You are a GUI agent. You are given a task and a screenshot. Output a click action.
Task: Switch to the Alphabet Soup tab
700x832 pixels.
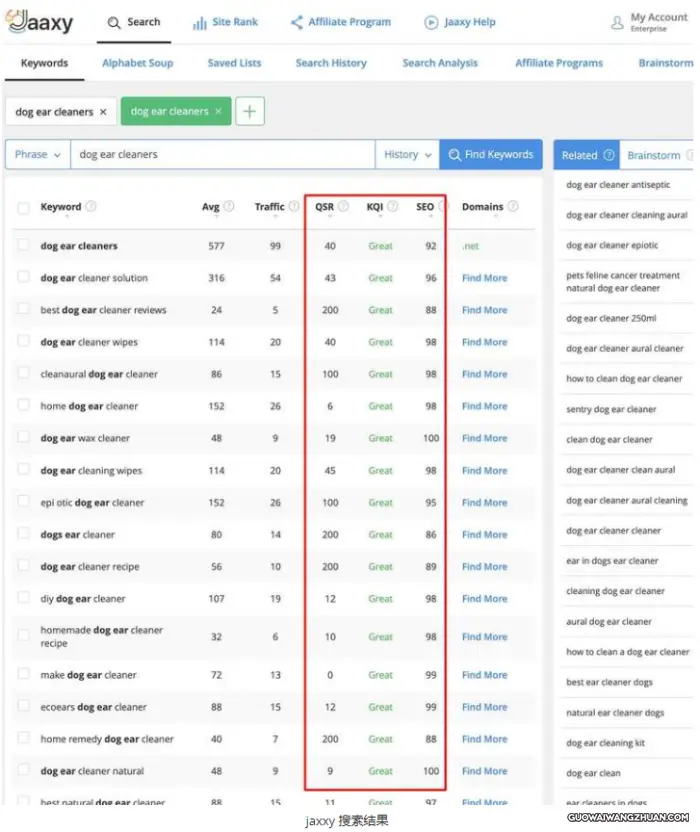[137, 63]
